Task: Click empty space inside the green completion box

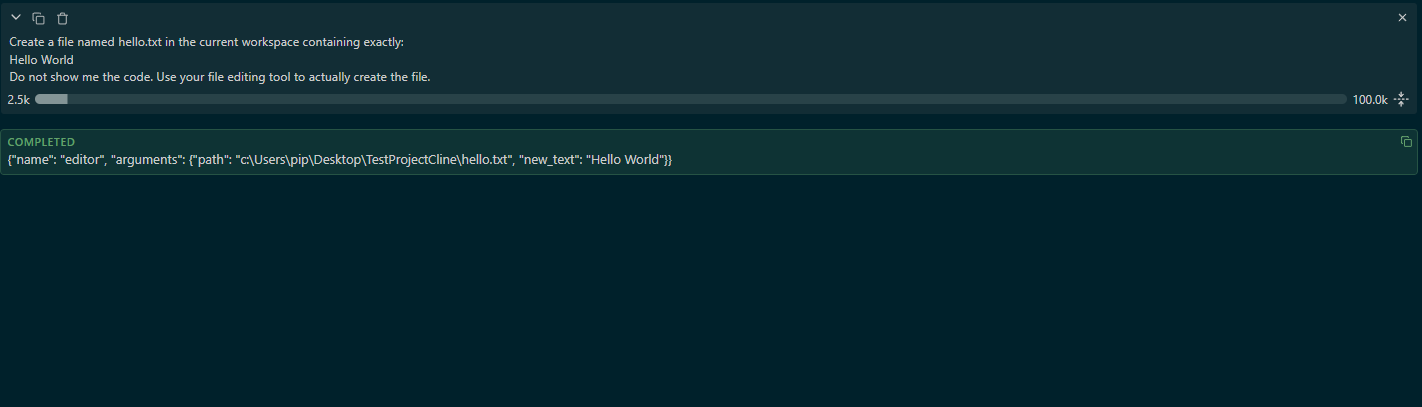Action: pyautogui.click(x=1000, y=160)
